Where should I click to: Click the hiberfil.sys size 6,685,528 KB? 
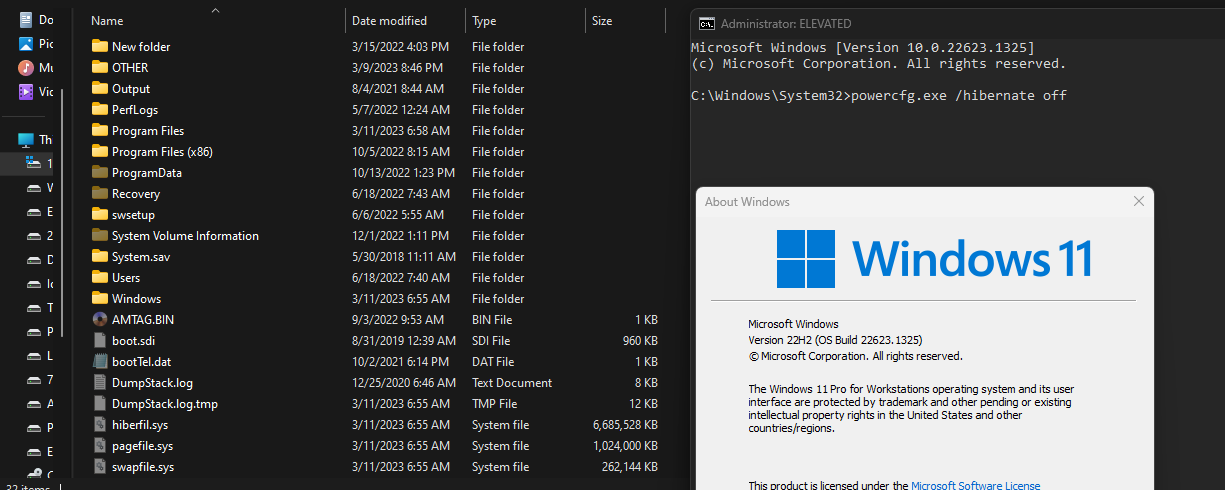pos(623,424)
